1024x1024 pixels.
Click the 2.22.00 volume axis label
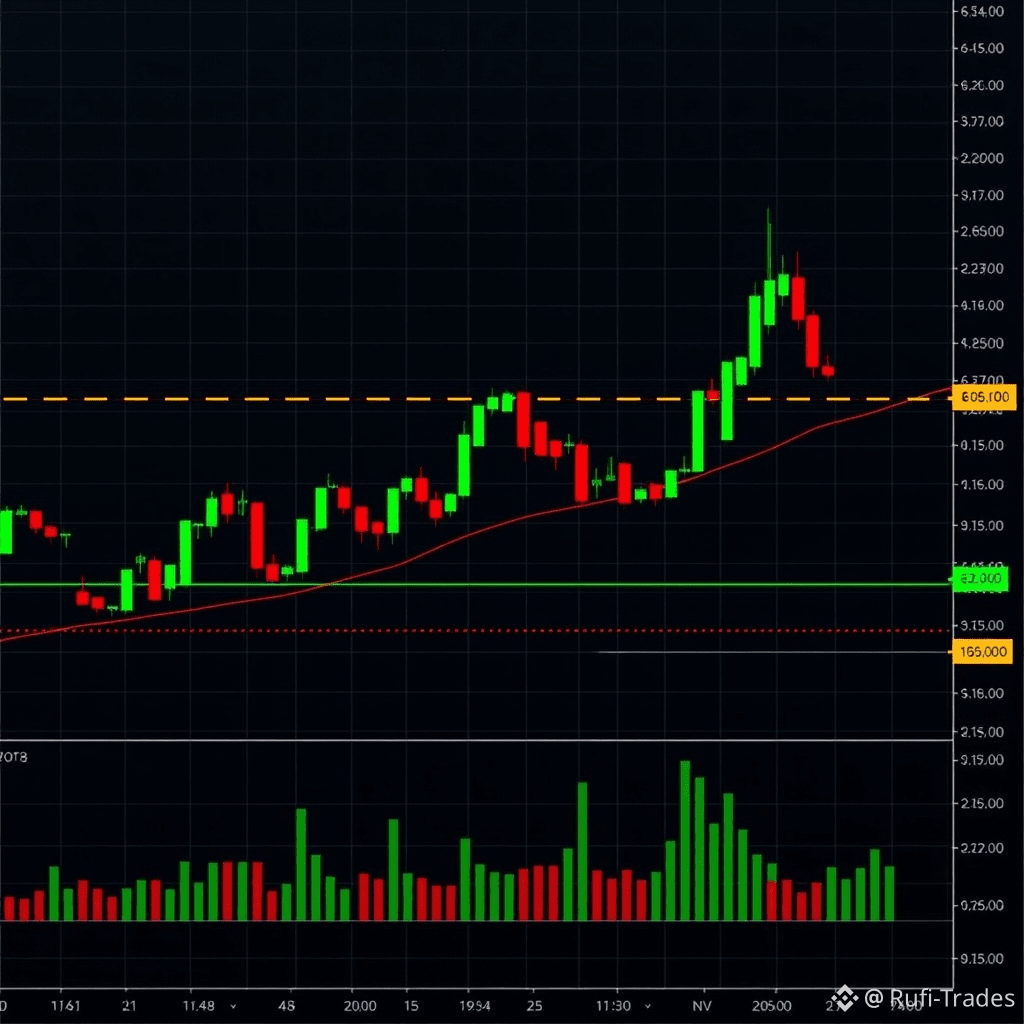pyautogui.click(x=982, y=848)
